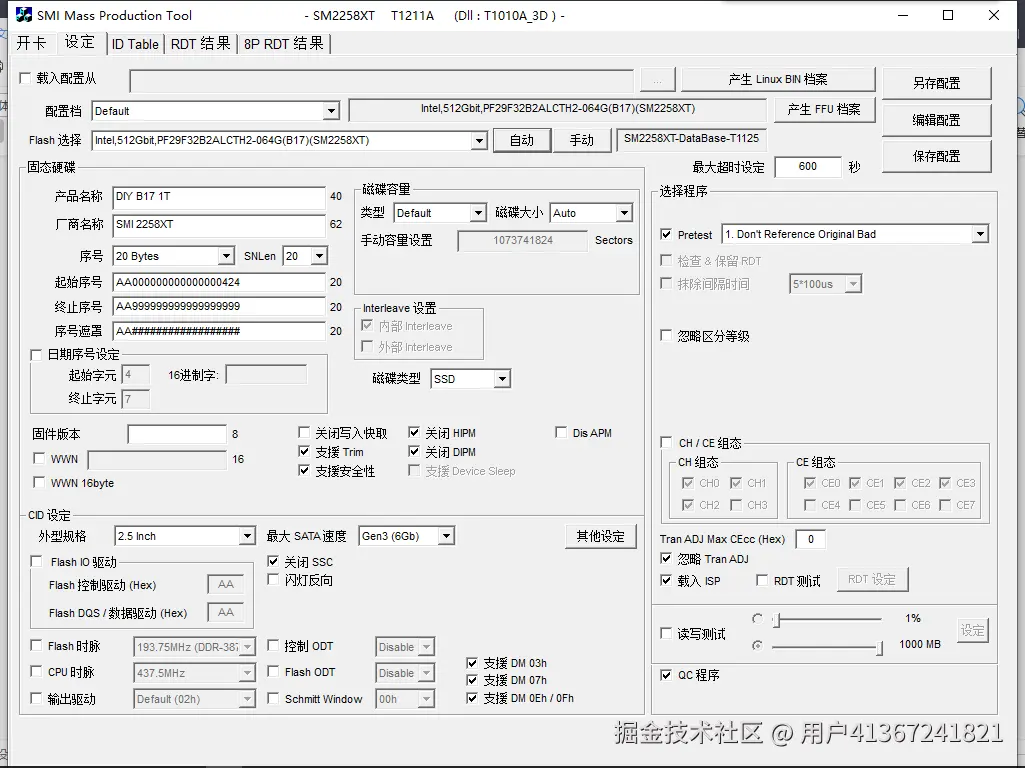Screen dimensions: 1025x768
Task: Open the 磁碟容量 类型 dropdown
Action: click(479, 213)
